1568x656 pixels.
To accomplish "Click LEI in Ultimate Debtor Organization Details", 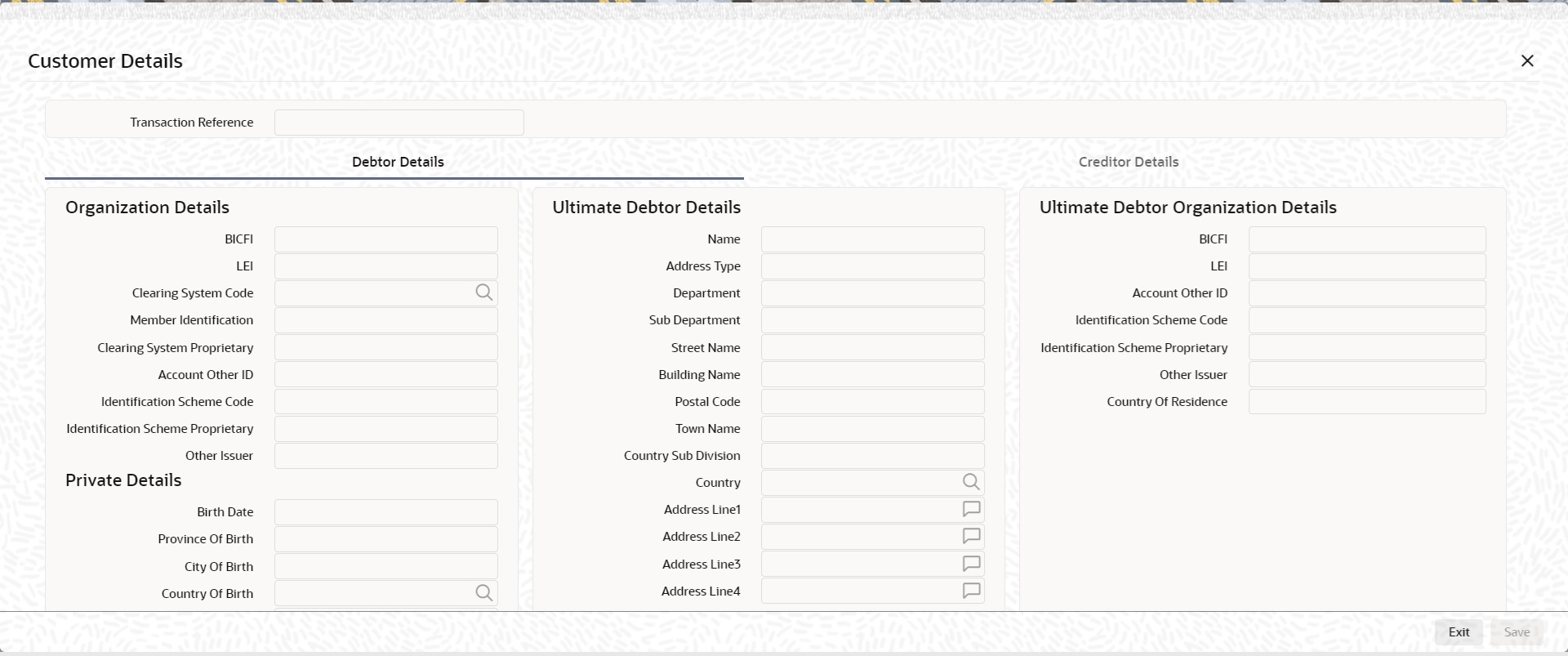I will pyautogui.click(x=1367, y=266).
